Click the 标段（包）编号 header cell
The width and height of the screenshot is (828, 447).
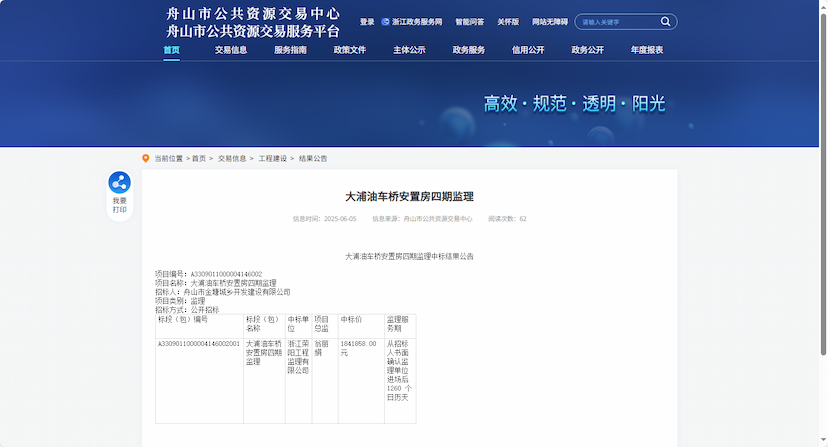pos(199,326)
